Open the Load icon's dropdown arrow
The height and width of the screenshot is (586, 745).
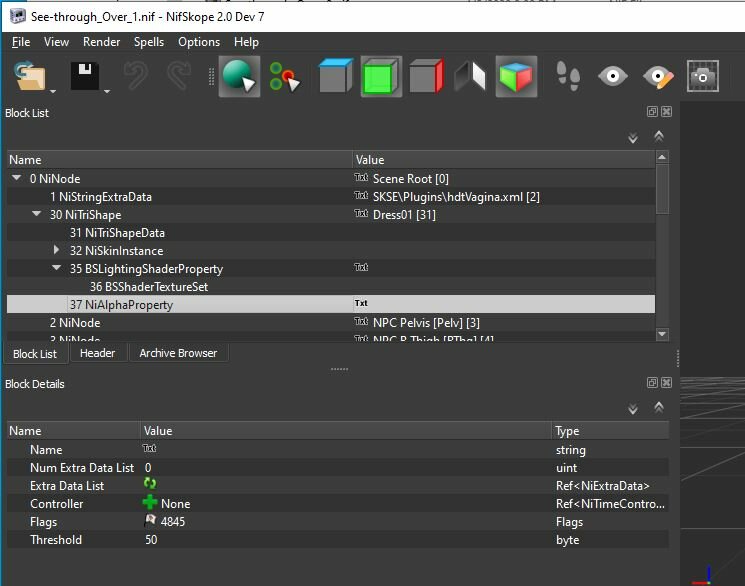tap(53, 91)
